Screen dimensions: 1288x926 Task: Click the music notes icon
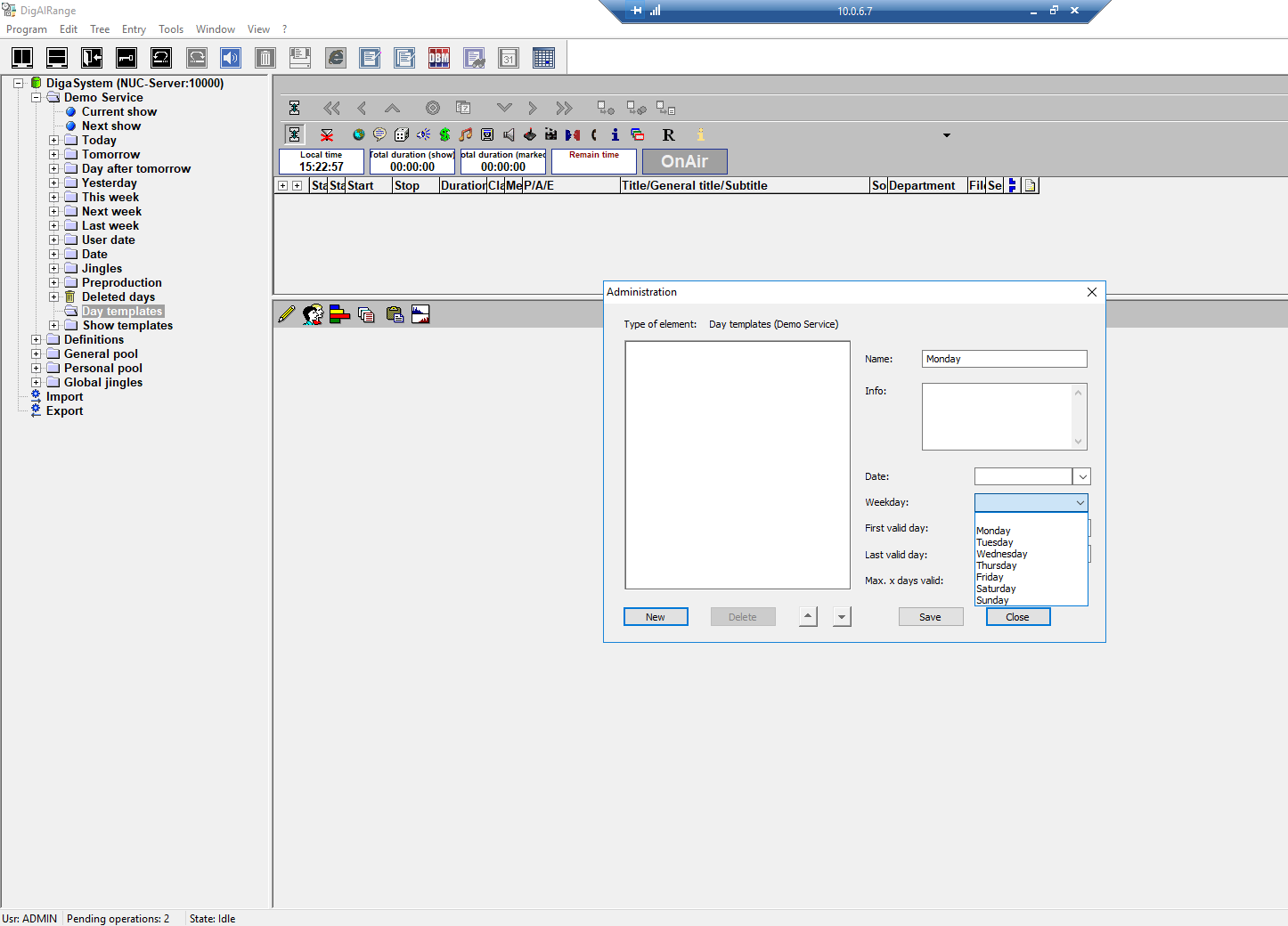click(466, 134)
